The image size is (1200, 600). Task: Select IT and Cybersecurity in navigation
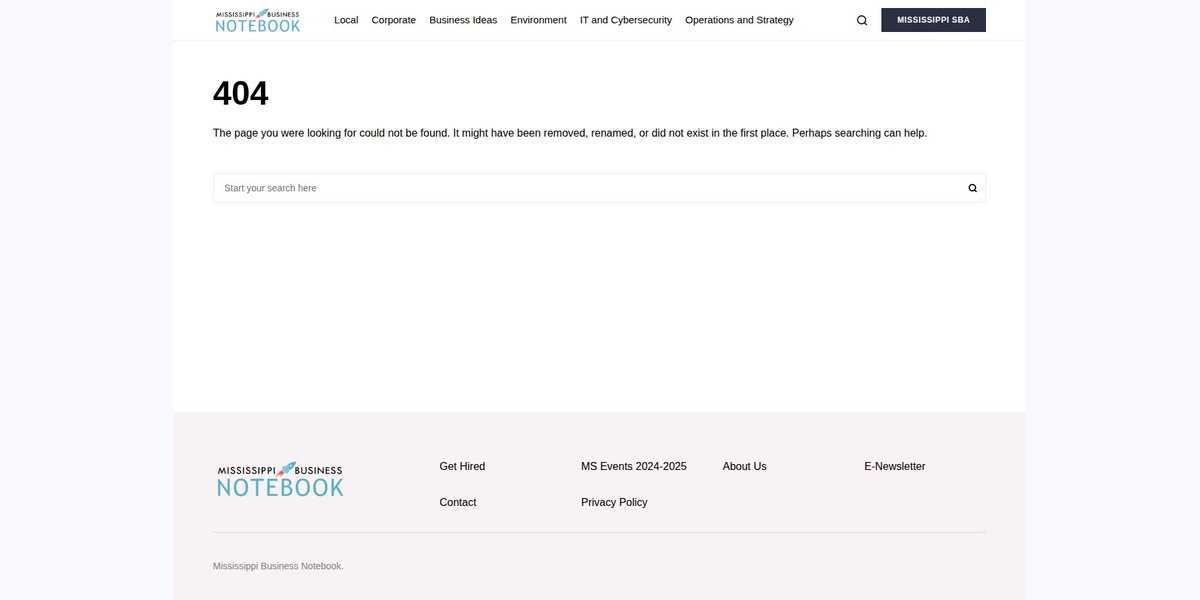[x=626, y=20]
